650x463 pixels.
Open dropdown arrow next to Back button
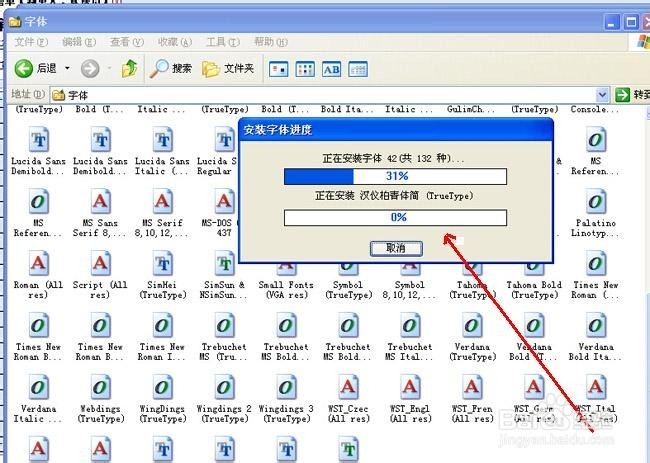(x=67, y=68)
